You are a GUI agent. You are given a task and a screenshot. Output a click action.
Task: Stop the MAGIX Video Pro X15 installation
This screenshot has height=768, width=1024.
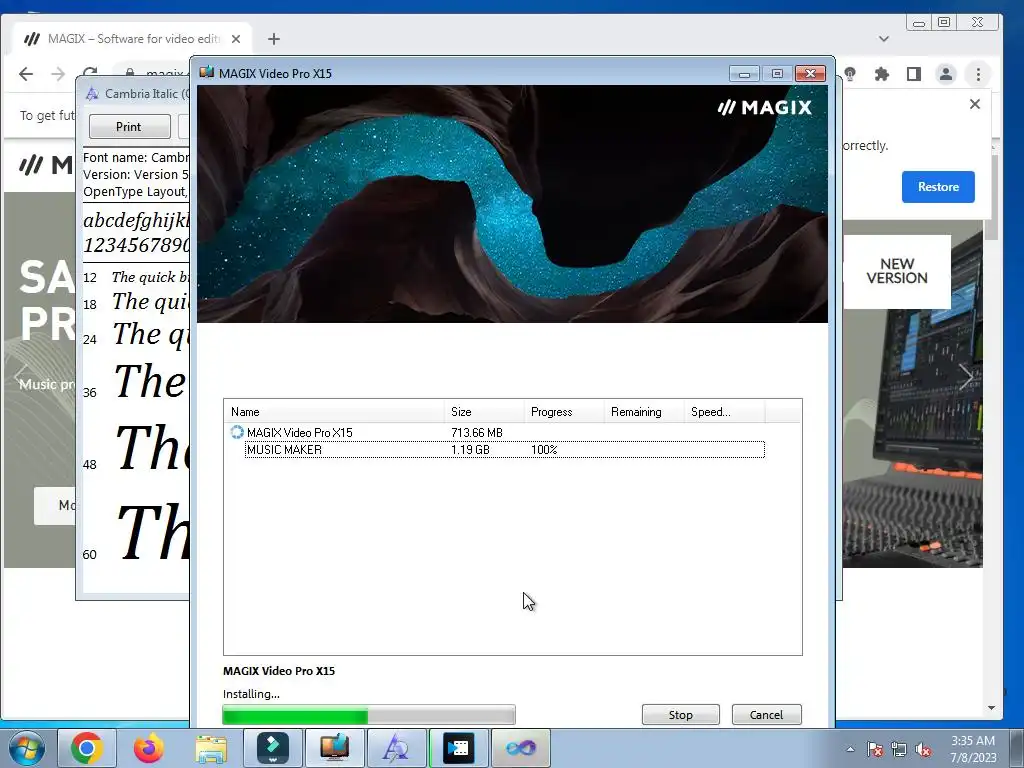[680, 714]
